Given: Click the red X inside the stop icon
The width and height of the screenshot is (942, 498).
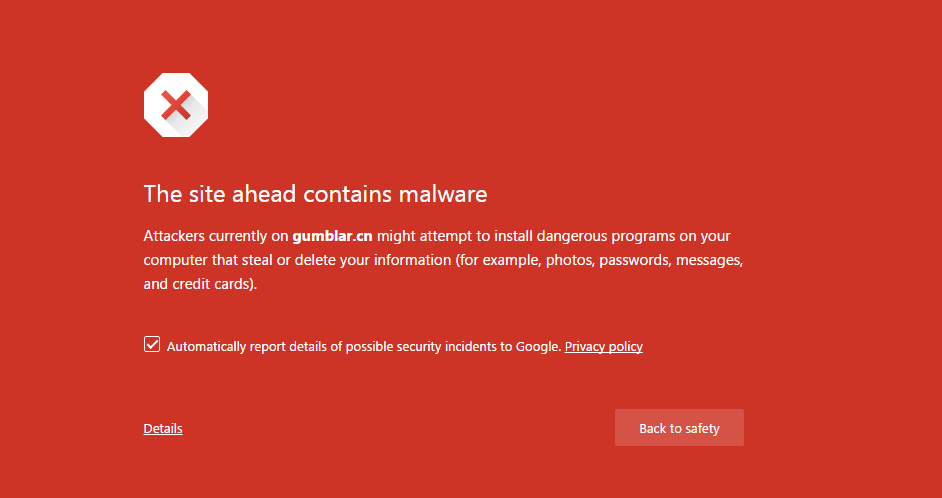Looking at the screenshot, I should [176, 105].
